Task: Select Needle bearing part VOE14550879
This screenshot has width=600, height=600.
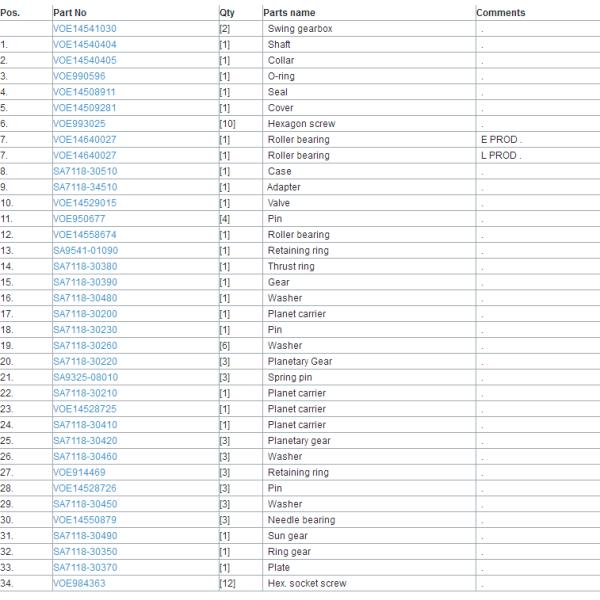Action: [84, 520]
